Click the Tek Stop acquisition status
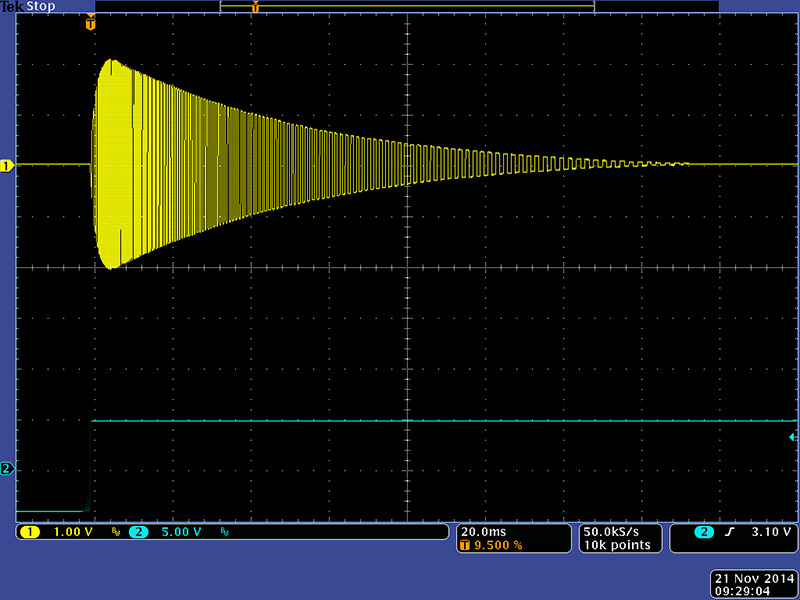Image resolution: width=800 pixels, height=600 pixels. click(28, 7)
